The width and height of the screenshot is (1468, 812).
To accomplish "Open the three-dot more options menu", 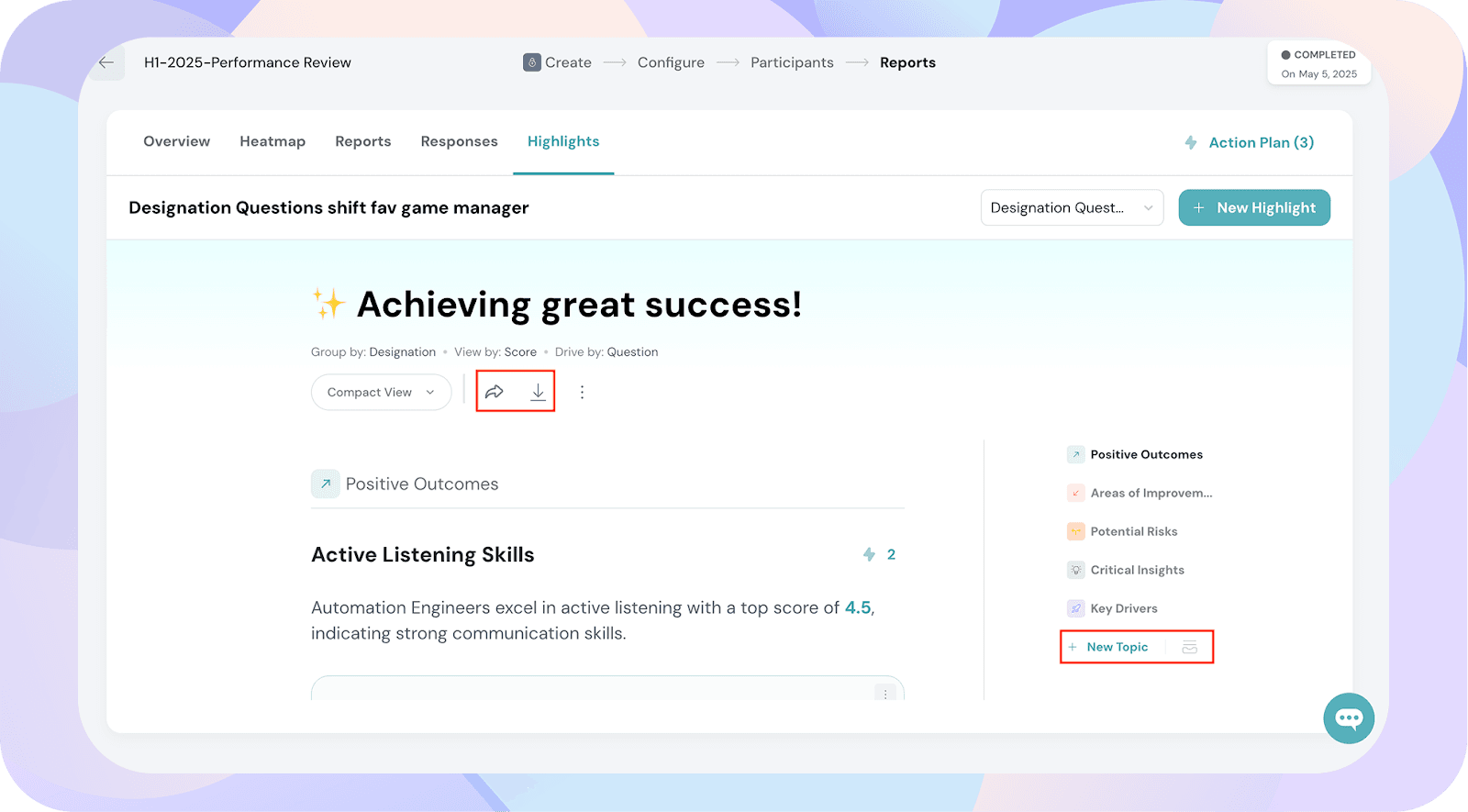I will (582, 392).
